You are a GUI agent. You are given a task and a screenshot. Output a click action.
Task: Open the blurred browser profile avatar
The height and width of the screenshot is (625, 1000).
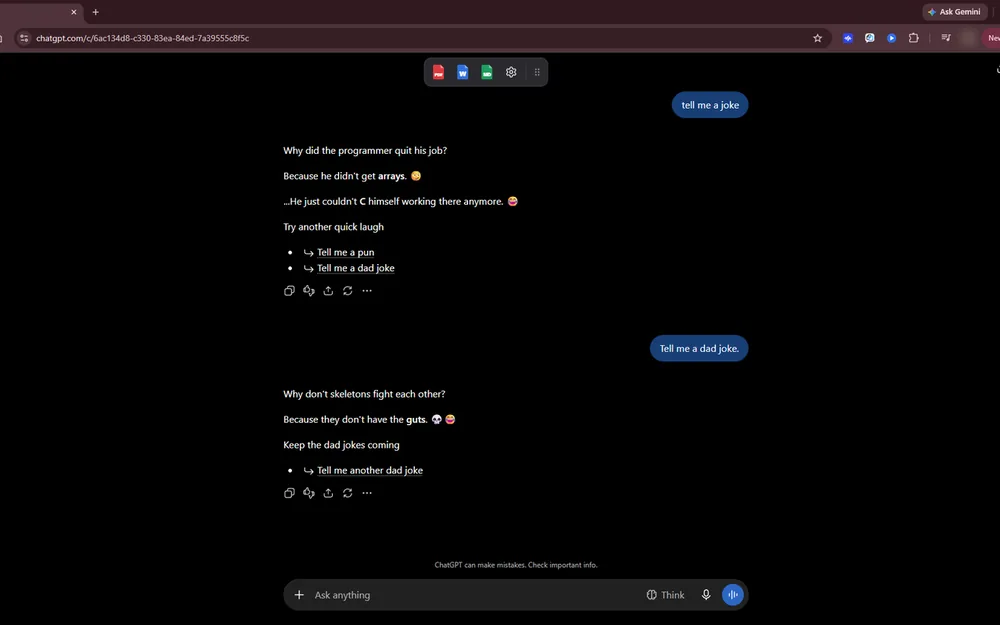point(968,38)
